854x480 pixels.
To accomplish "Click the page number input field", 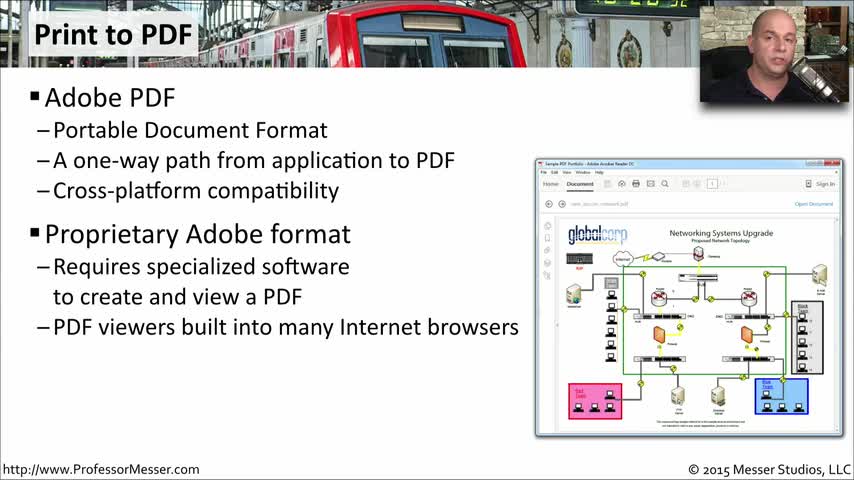I will pos(712,184).
